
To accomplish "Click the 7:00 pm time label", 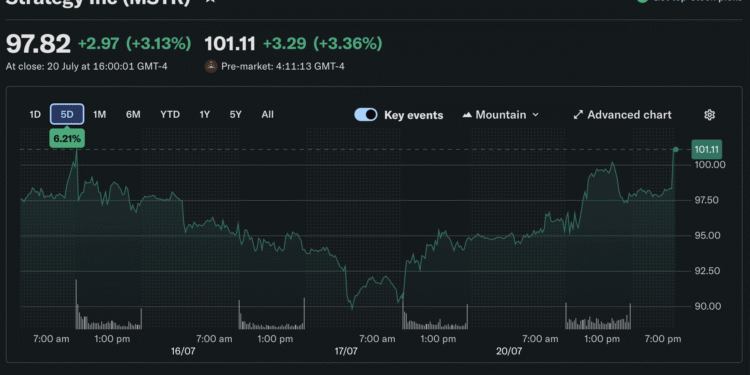I will (x=662, y=339).
